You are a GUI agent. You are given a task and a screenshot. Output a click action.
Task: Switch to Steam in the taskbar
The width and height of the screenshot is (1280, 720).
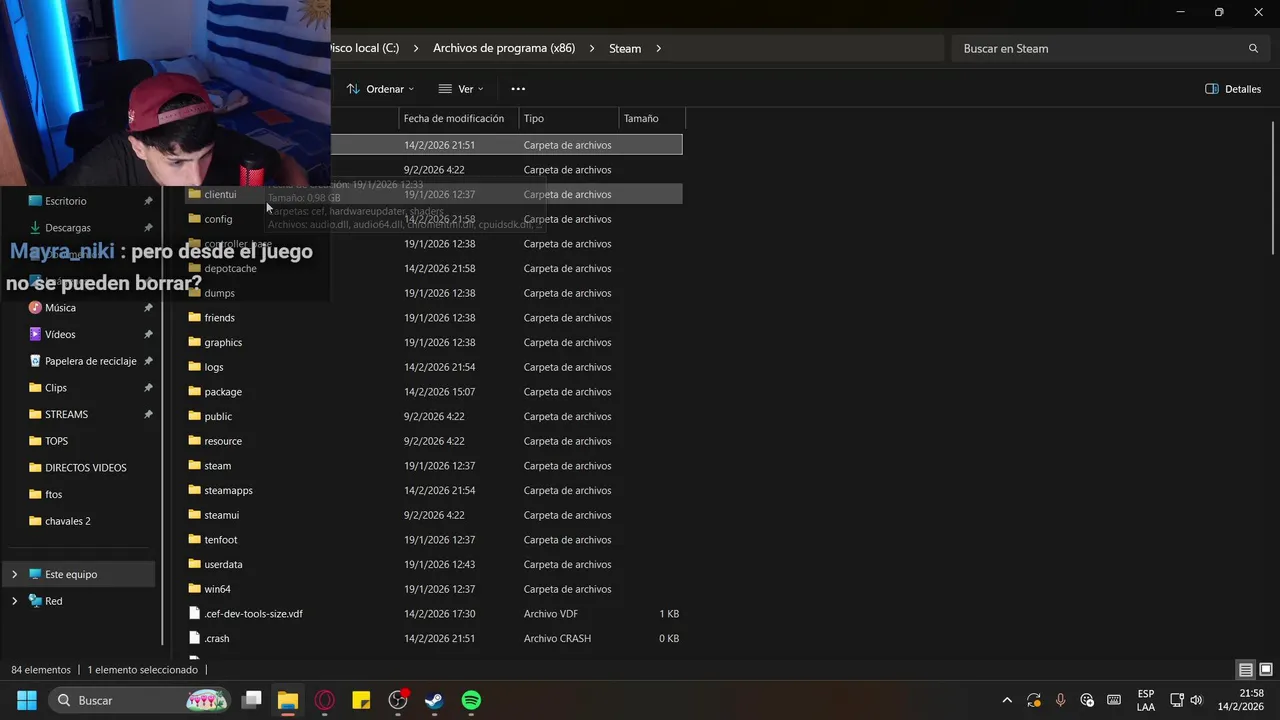(x=434, y=700)
